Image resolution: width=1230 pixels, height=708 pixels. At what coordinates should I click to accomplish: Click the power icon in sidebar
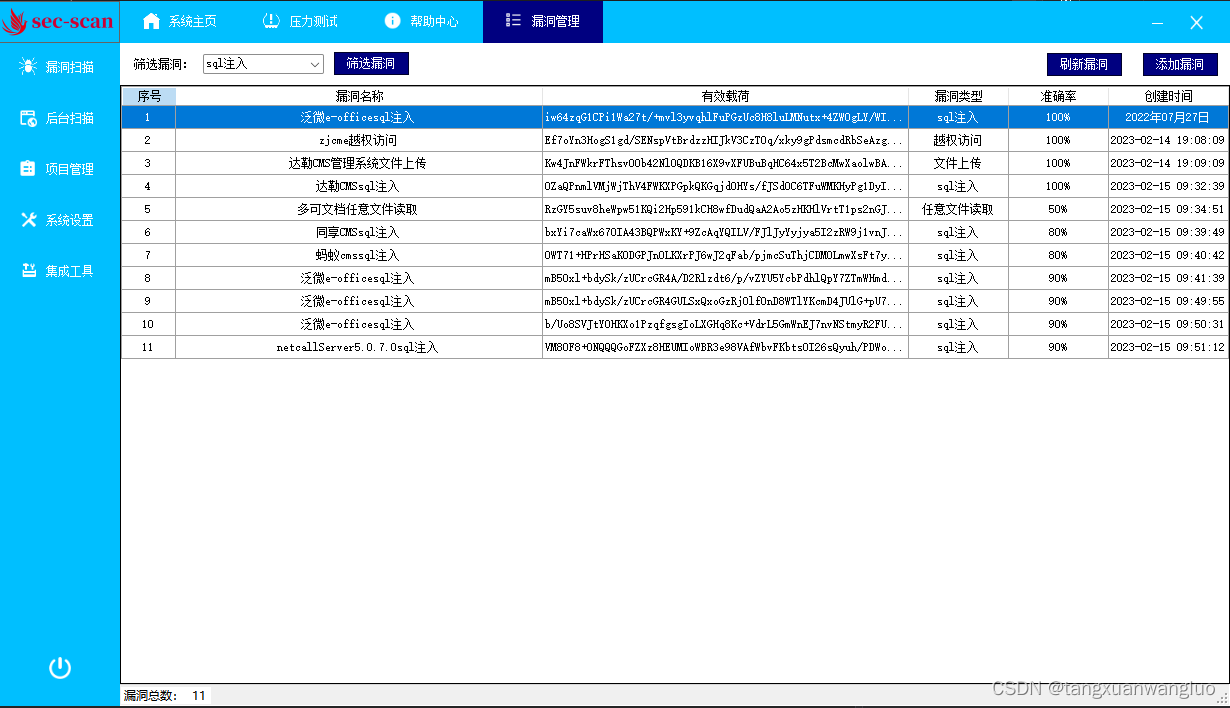pyautogui.click(x=60, y=668)
